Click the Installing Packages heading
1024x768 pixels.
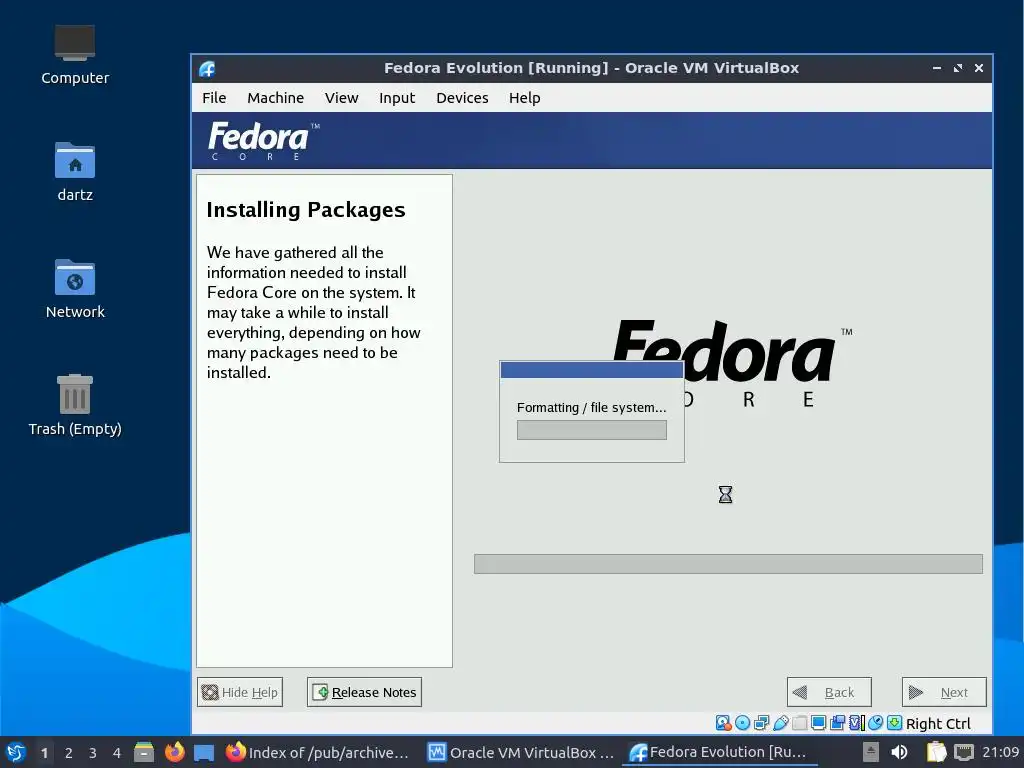point(306,210)
